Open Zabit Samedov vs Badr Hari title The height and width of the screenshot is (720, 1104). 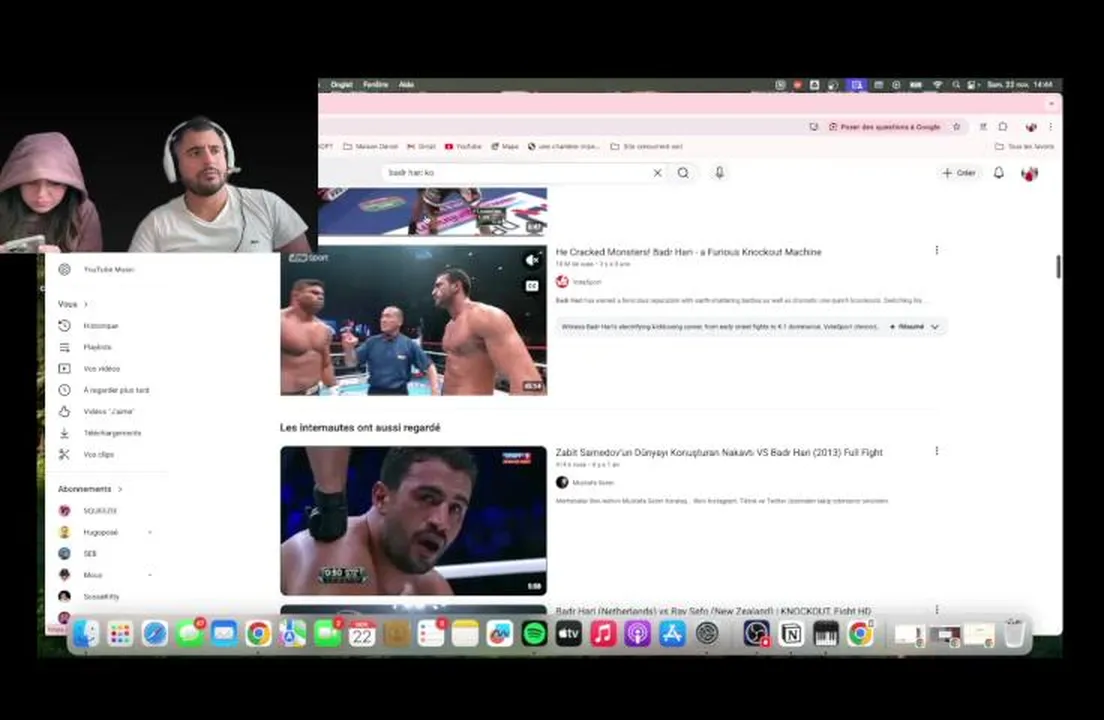[719, 453]
